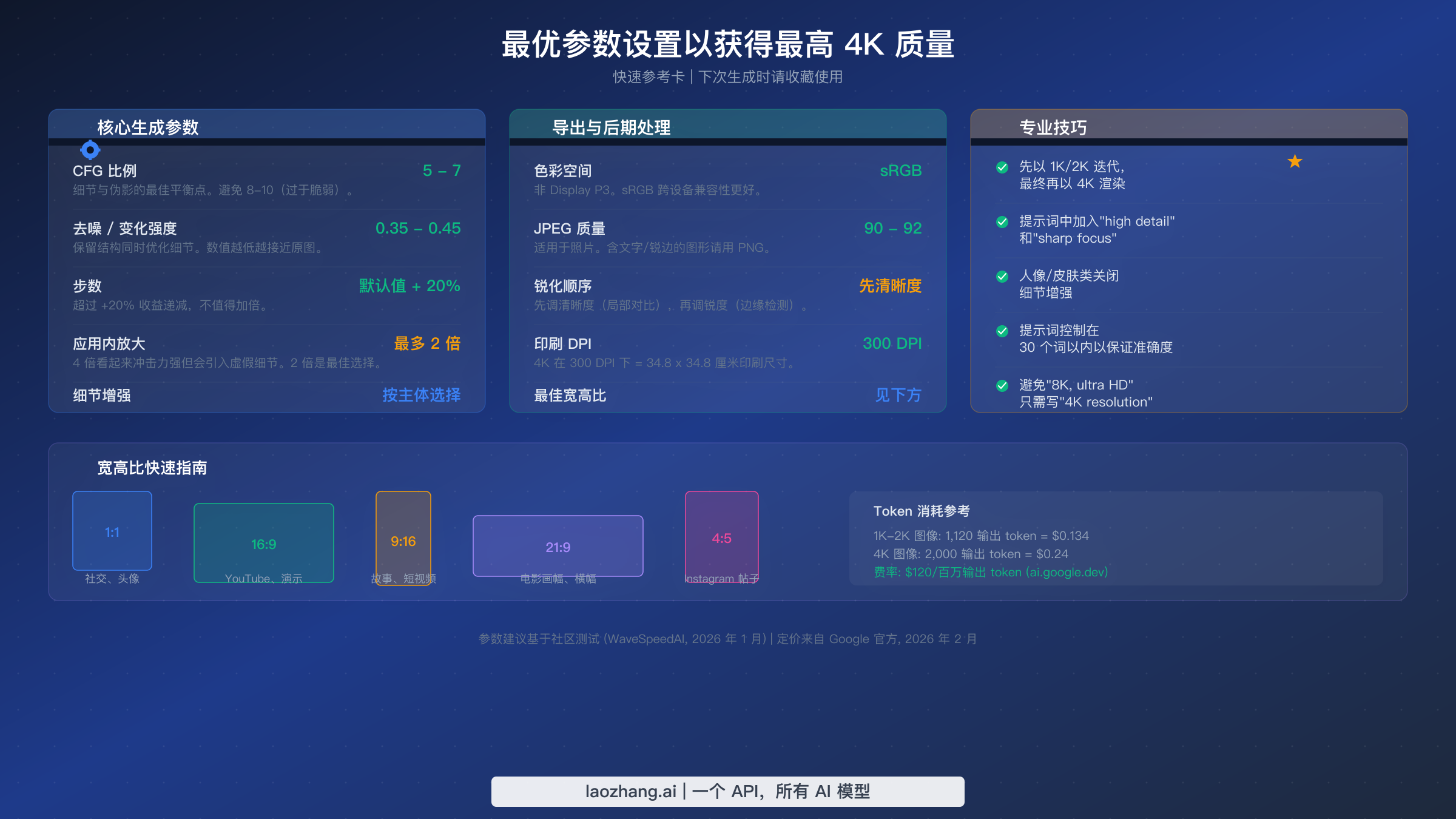The image size is (1456, 819).
Task: Expand the 按主体选择 option under 细节增强
Action: tap(421, 395)
